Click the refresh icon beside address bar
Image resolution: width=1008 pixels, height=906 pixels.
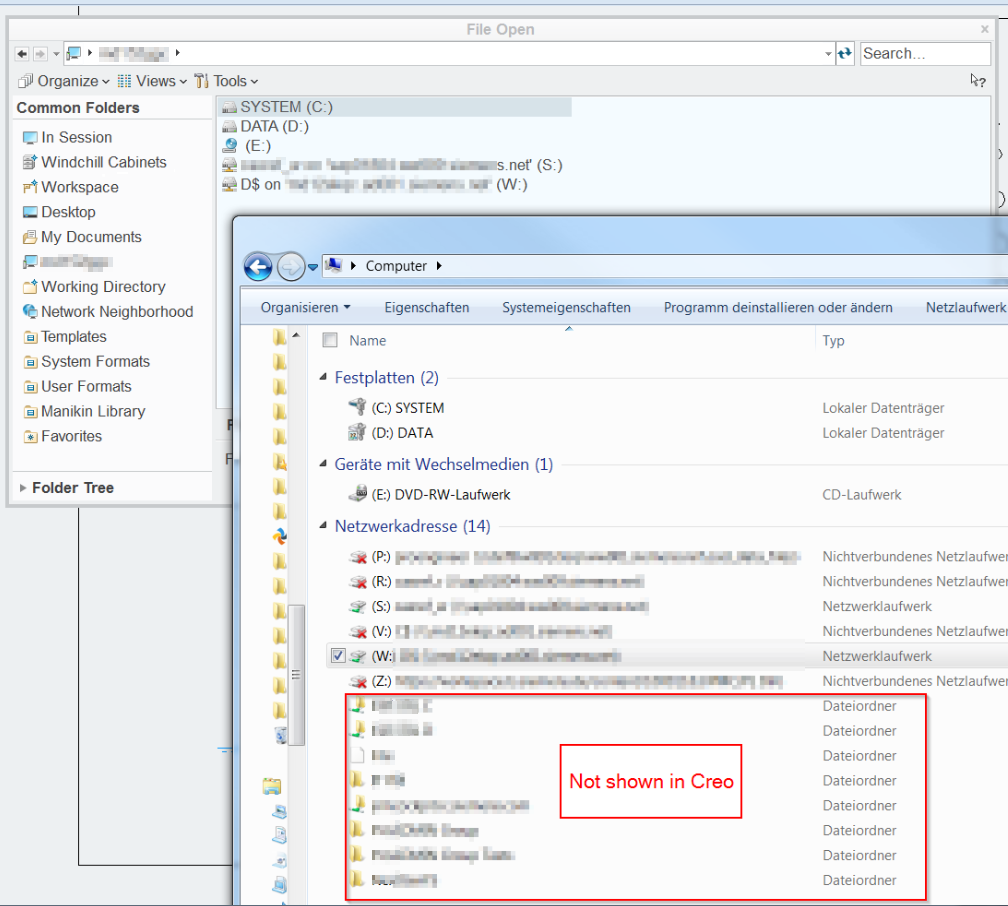point(845,53)
